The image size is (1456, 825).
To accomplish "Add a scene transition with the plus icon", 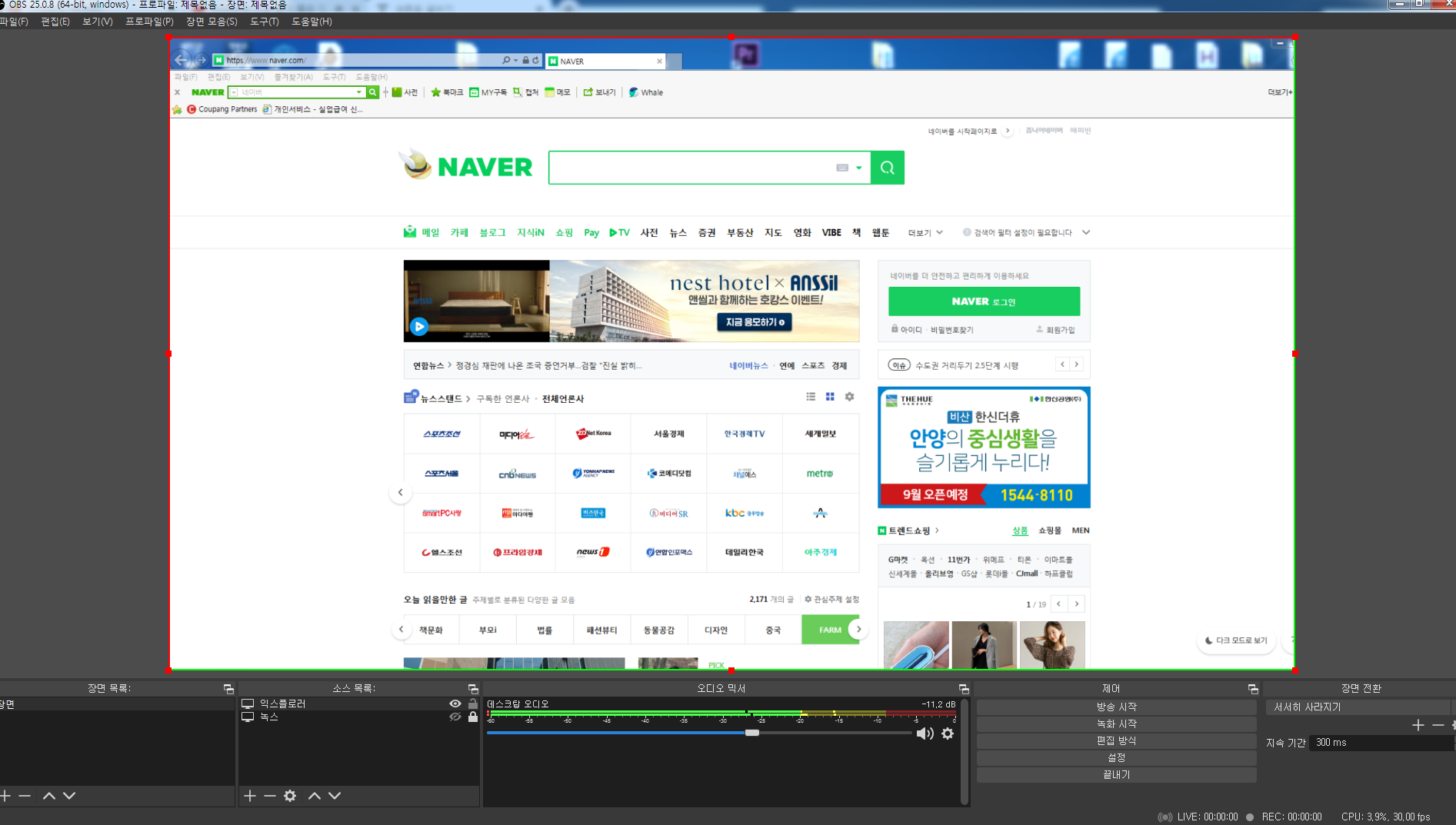I will coord(1418,725).
